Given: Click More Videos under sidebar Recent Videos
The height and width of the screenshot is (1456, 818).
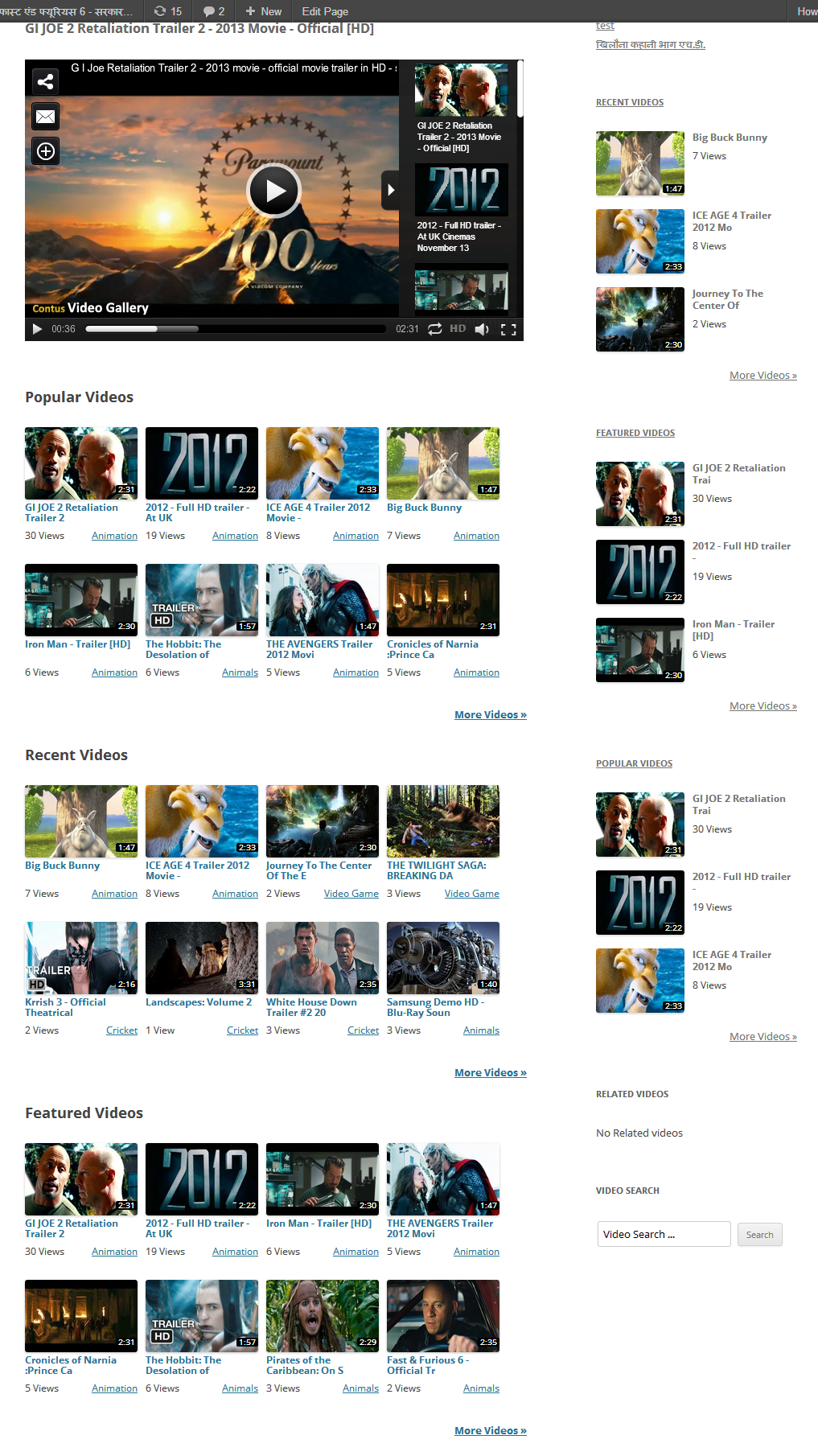Looking at the screenshot, I should [x=763, y=376].
